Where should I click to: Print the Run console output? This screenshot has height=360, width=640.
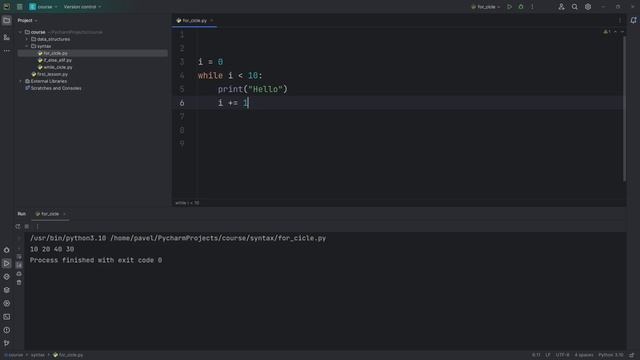click(x=19, y=274)
